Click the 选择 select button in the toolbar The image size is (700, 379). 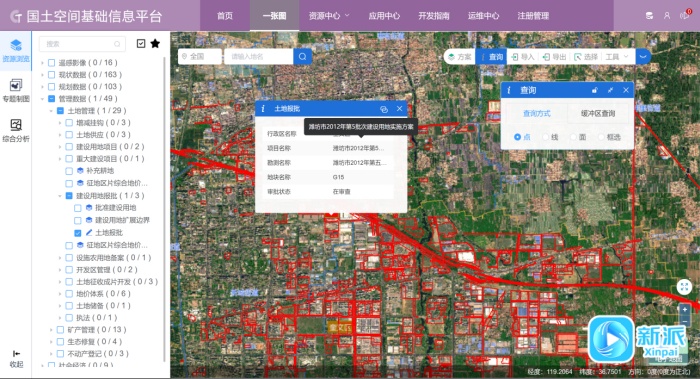point(586,57)
